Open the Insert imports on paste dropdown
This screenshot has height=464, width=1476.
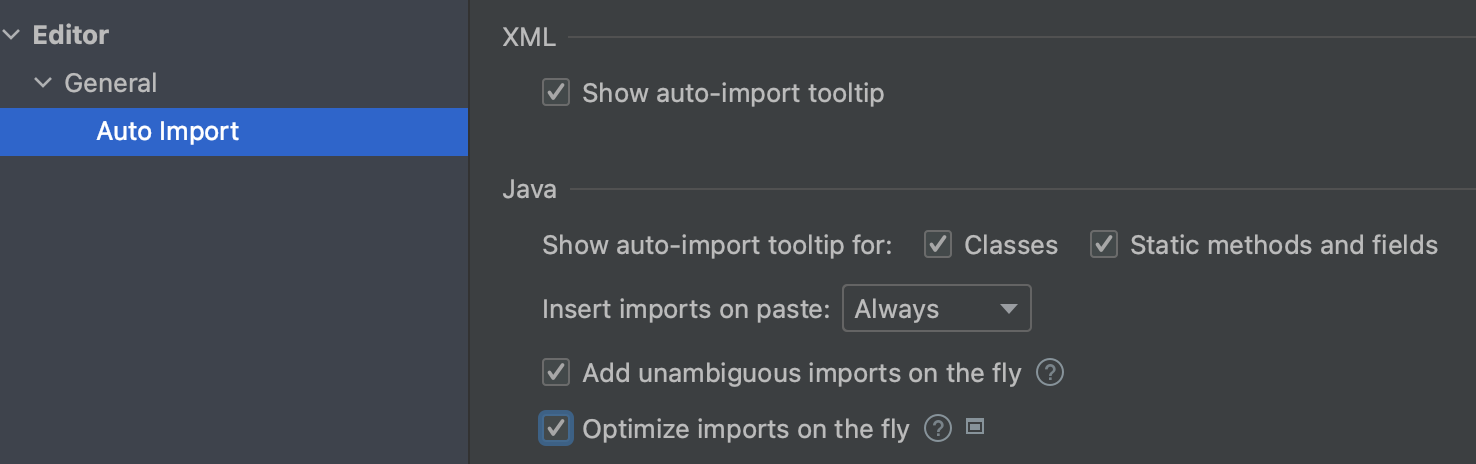(x=936, y=309)
